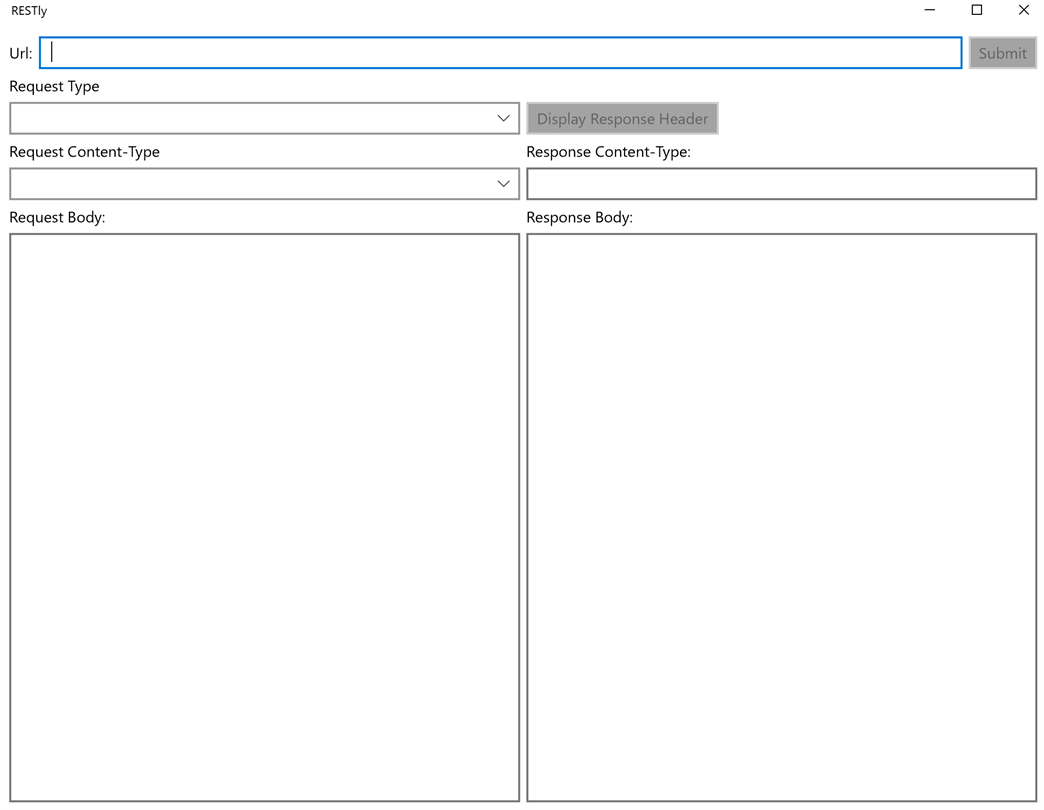Screen dimensions: 1044x810
Task: Click the Display Response Header button
Action: click(622, 118)
